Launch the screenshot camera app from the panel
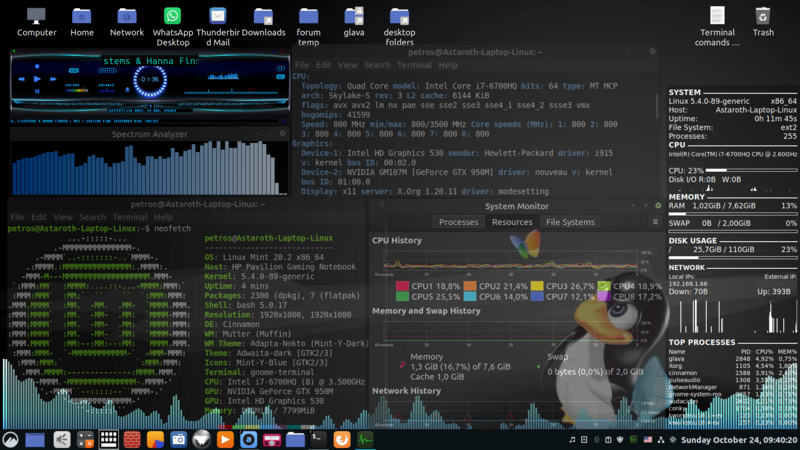The height and width of the screenshot is (450, 800). tap(179, 439)
